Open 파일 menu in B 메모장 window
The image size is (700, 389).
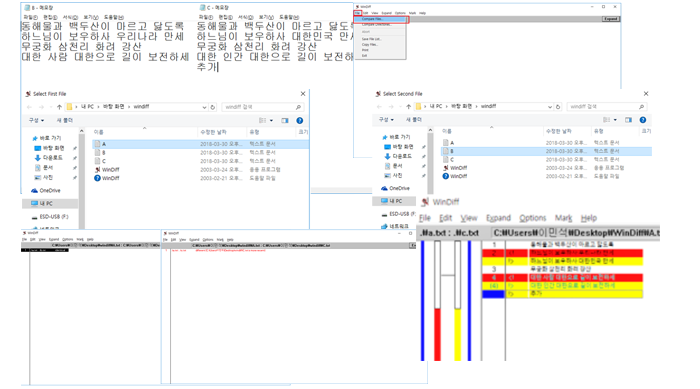click(30, 17)
